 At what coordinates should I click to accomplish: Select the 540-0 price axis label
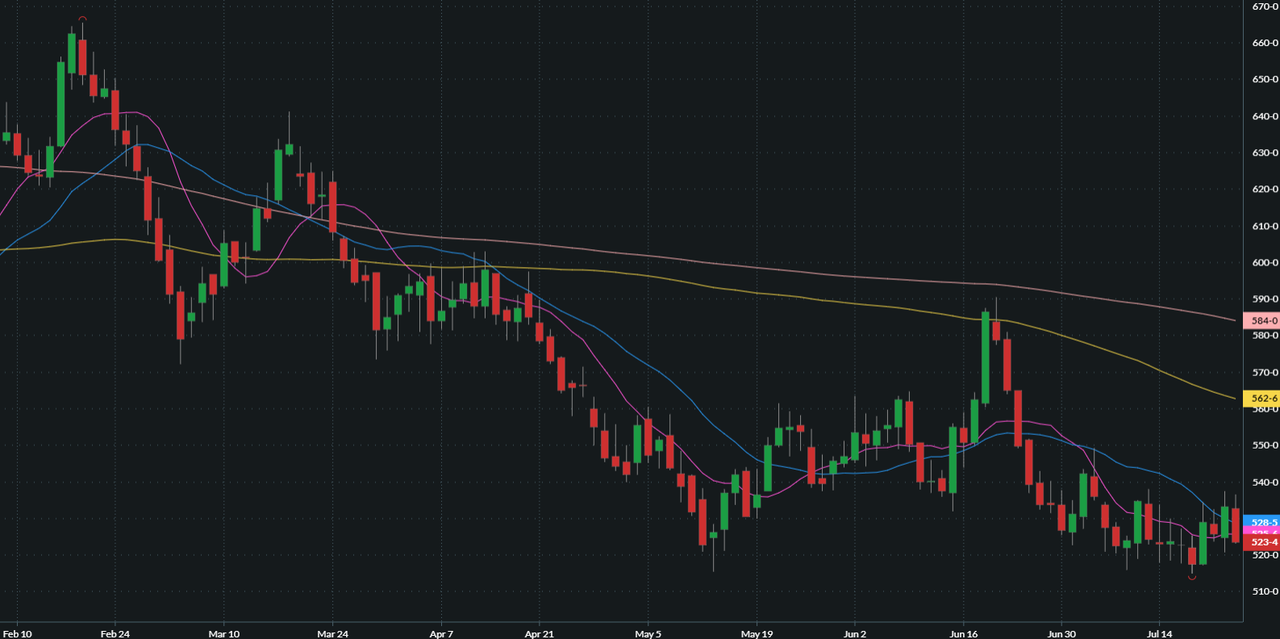1264,482
